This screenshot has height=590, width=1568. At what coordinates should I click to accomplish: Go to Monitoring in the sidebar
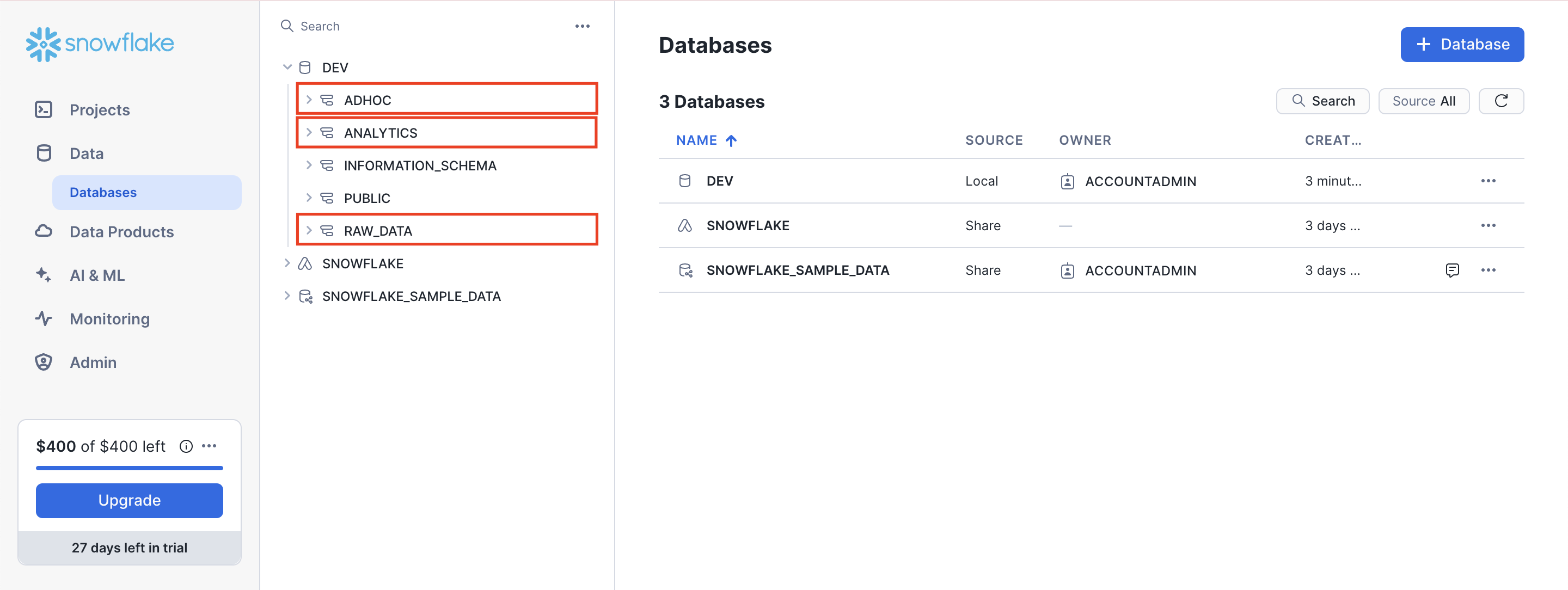[109, 319]
